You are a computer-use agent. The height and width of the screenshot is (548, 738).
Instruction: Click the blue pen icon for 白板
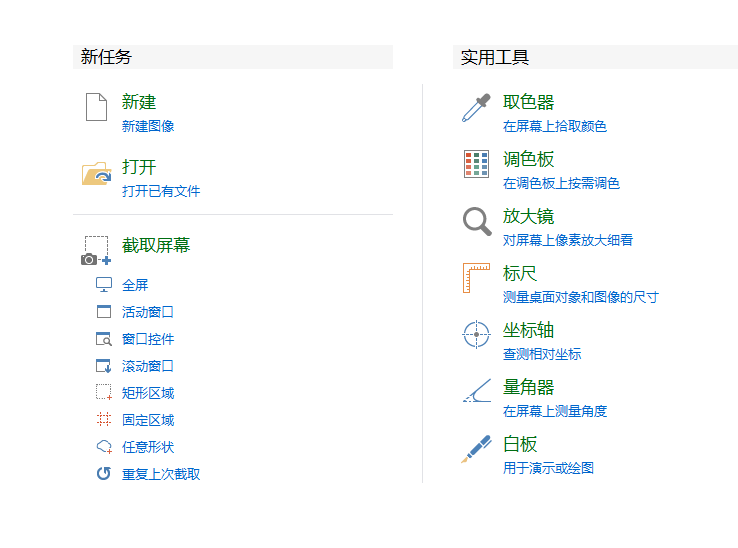coord(476,449)
